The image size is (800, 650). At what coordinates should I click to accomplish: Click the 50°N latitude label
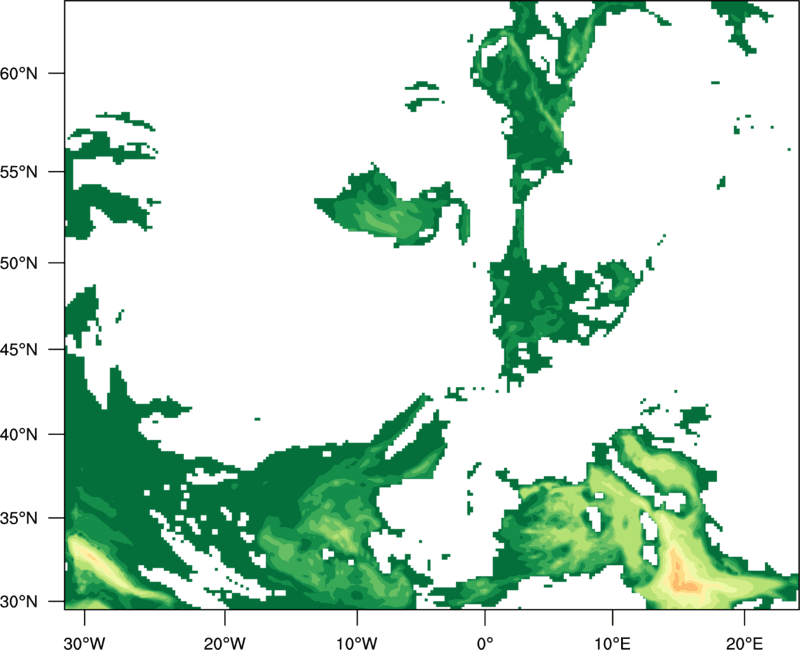coord(19,263)
